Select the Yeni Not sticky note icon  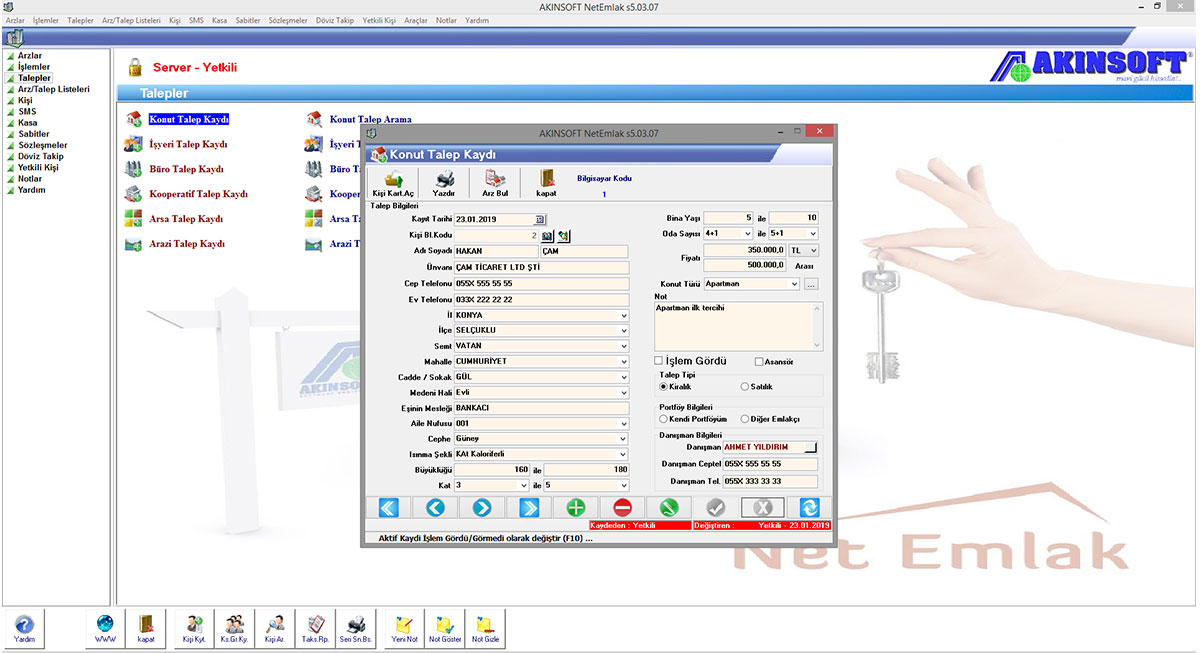403,627
